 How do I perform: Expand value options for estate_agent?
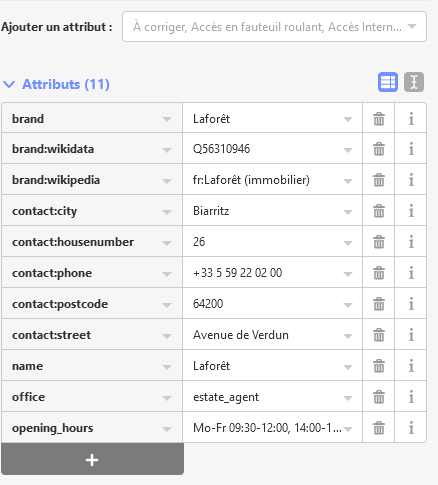point(348,397)
